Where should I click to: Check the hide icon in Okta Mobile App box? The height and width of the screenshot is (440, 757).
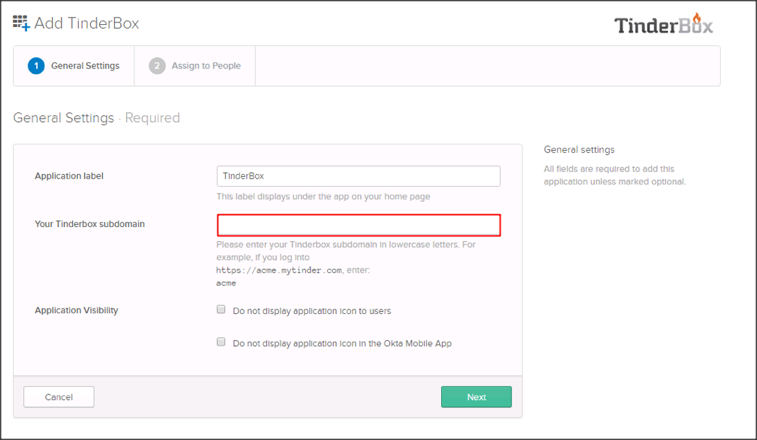click(222, 342)
